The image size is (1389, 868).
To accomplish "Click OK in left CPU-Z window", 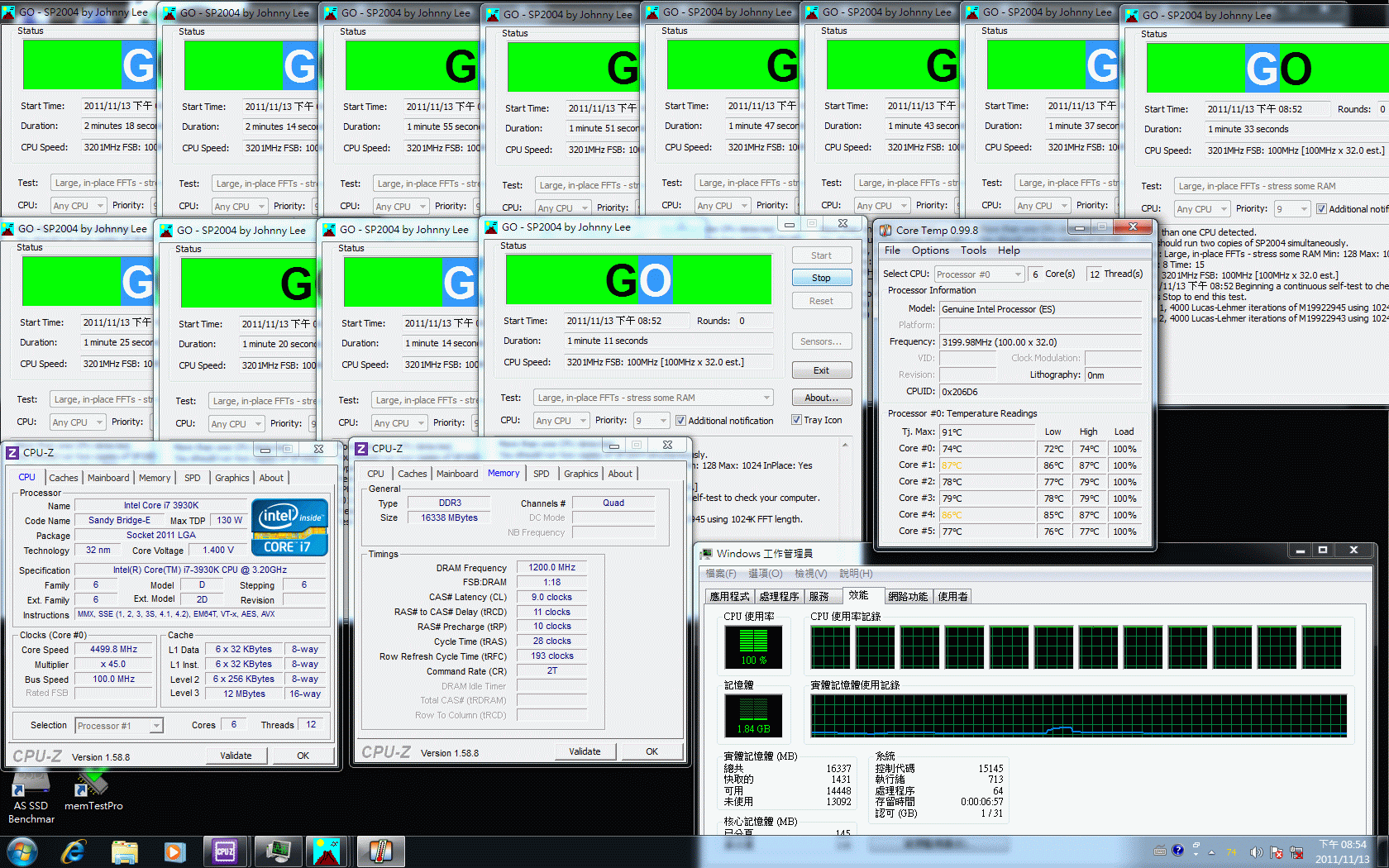I will 303,756.
